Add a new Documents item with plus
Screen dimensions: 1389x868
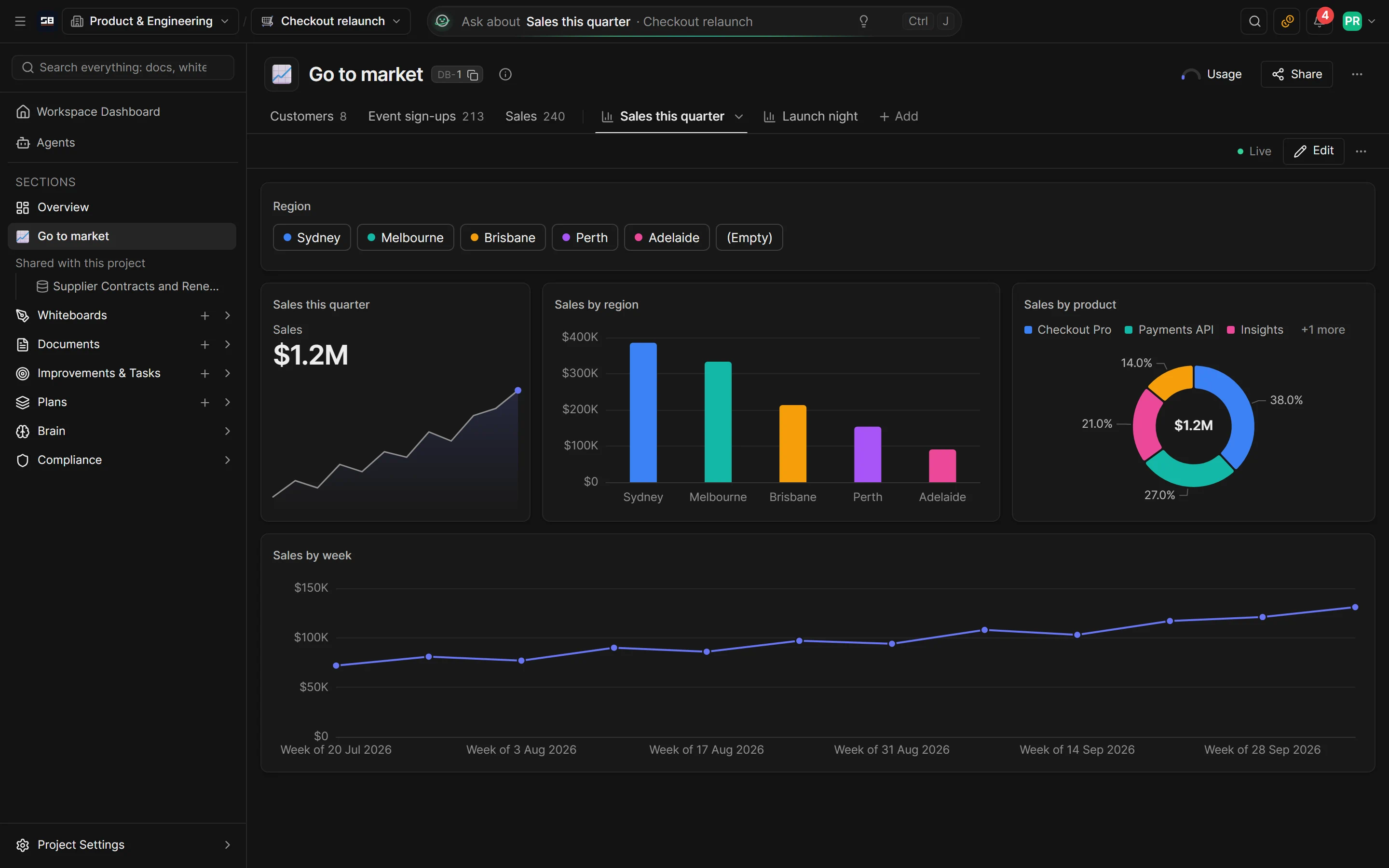(x=205, y=344)
